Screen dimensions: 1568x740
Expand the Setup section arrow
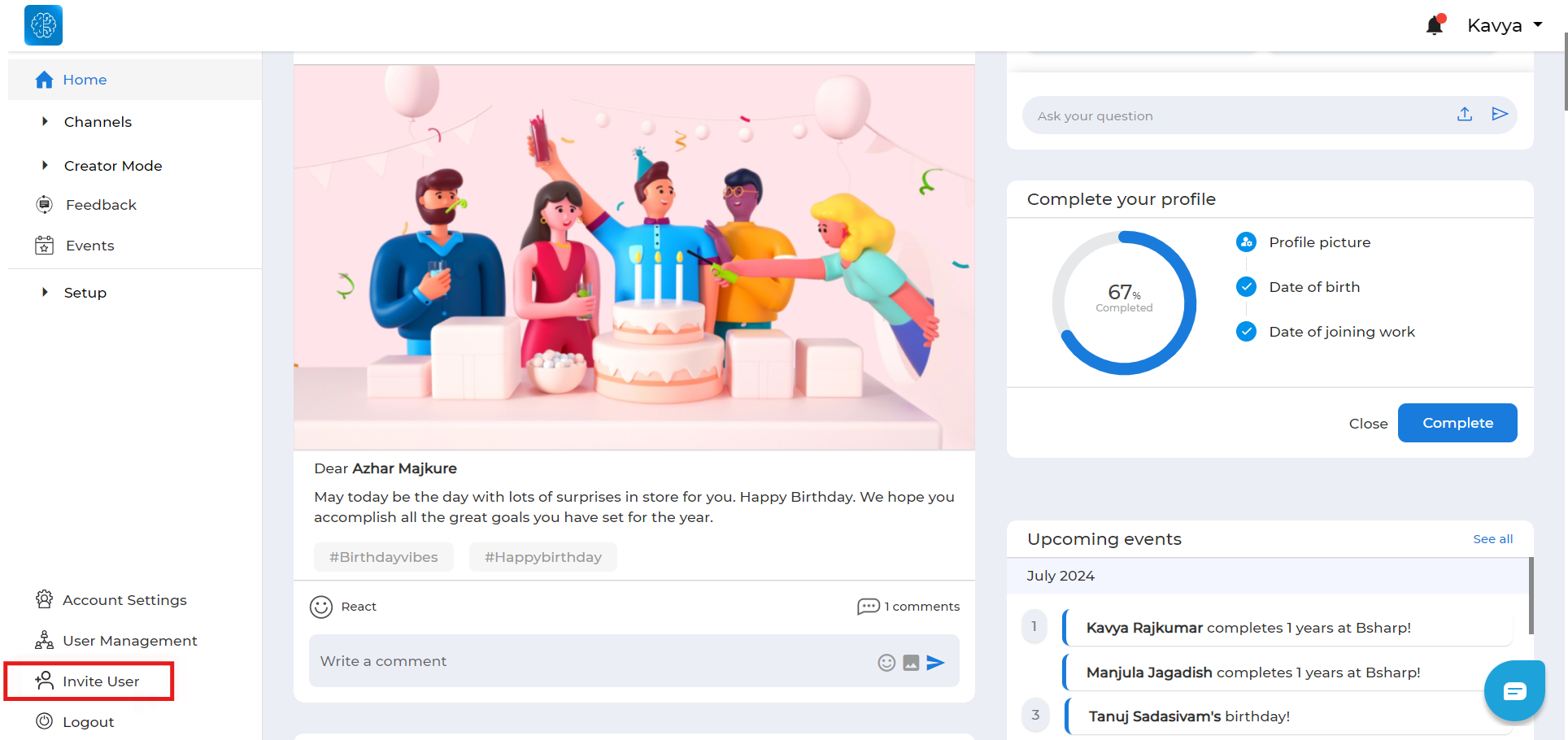point(45,292)
